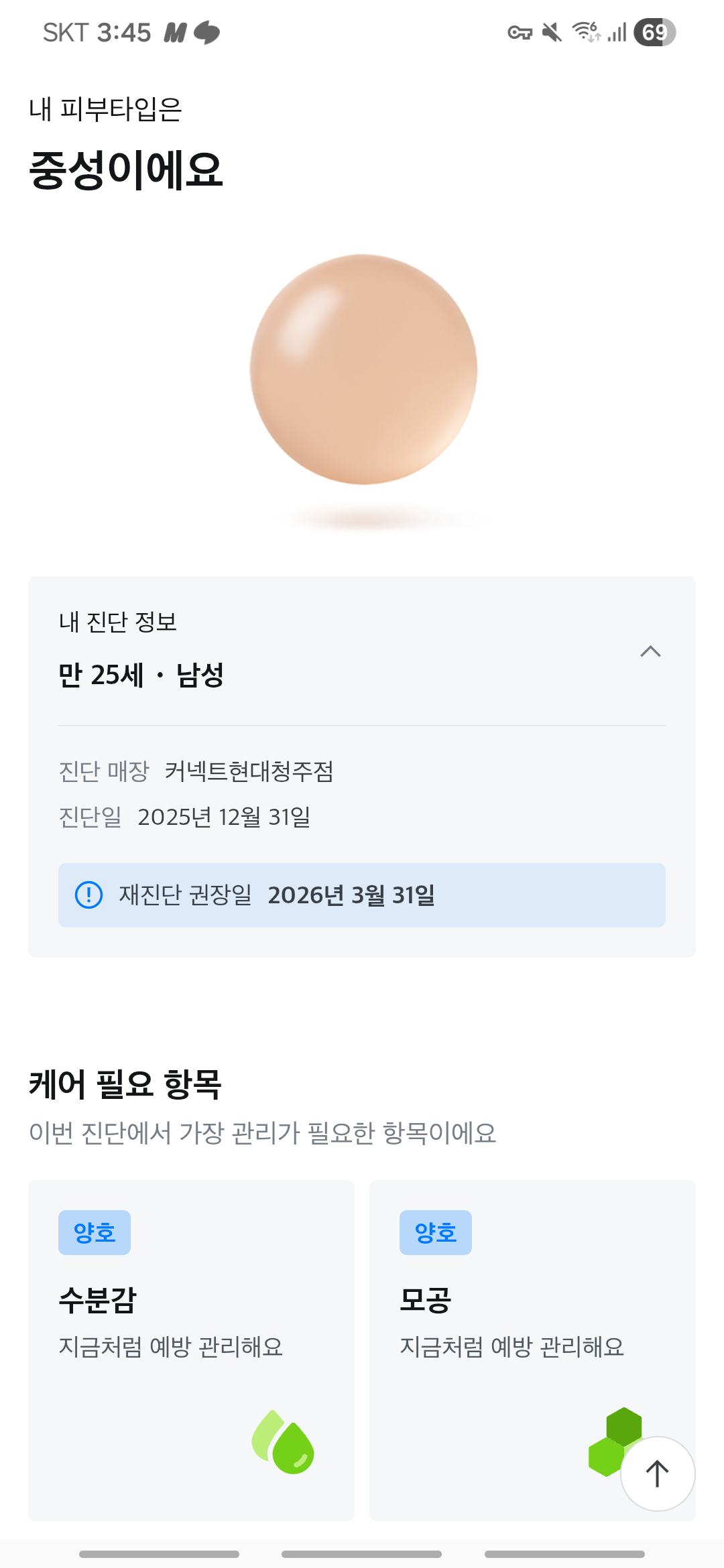Tap the 양호 badge on 수분감 card
This screenshot has height=1568, width=724.
[95, 1232]
